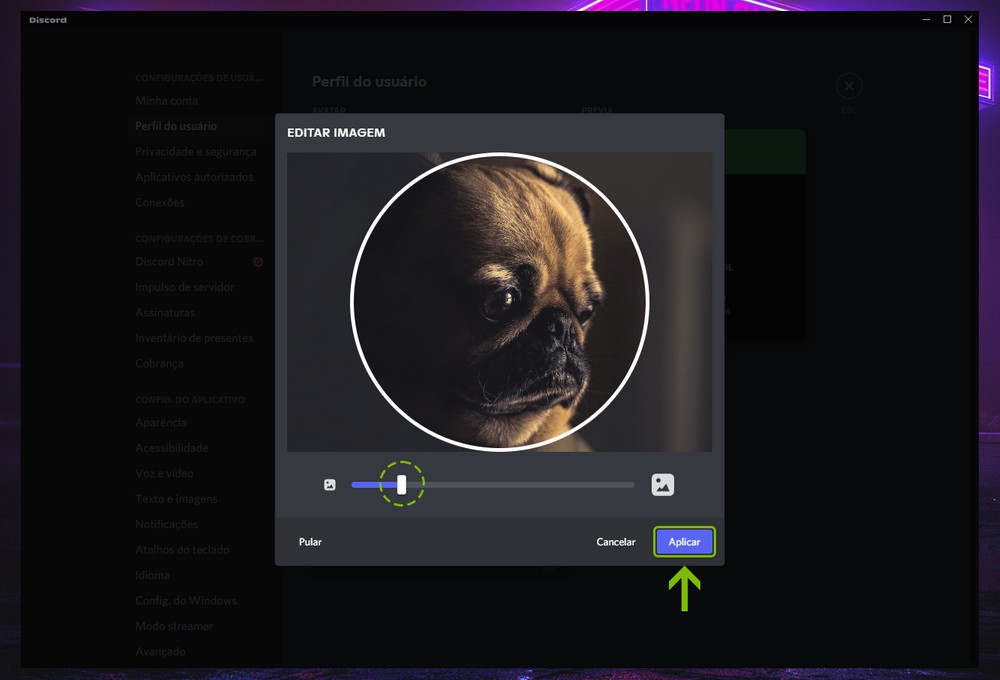Close the Discord window
Screen dimensions: 1000x680
968,20
